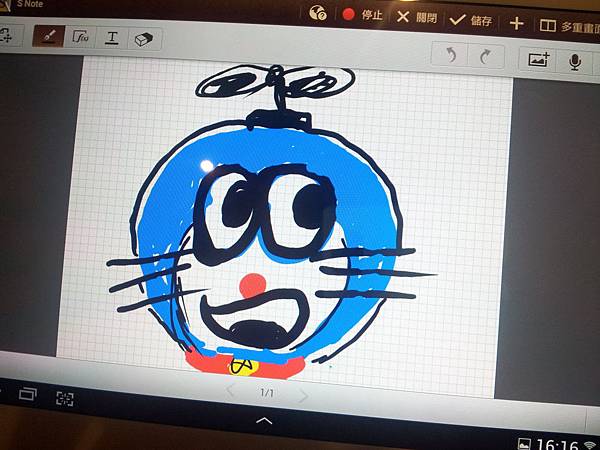The width and height of the screenshot is (600, 450).
Task: Open the 多重畫面 multi-window mode
Action: pyautogui.click(x=569, y=26)
